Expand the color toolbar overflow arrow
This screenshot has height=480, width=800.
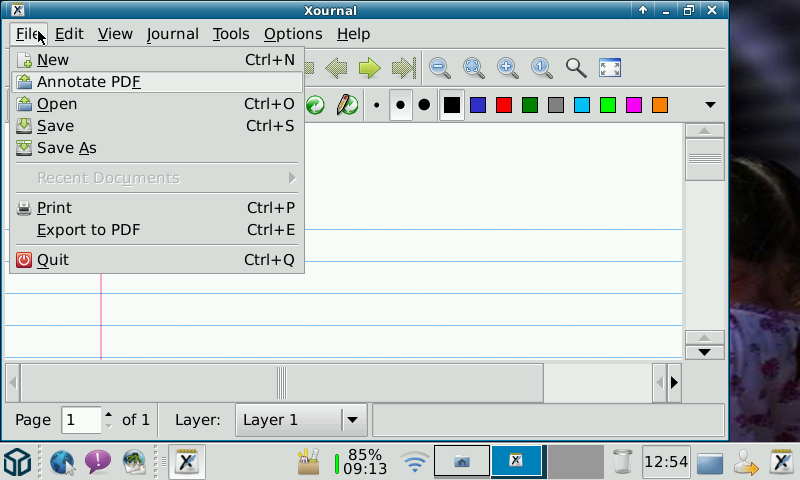click(710, 105)
